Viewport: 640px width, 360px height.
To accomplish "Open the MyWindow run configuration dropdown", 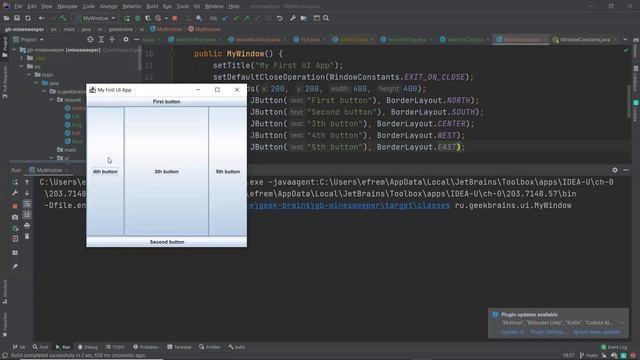I will tap(96, 18).
